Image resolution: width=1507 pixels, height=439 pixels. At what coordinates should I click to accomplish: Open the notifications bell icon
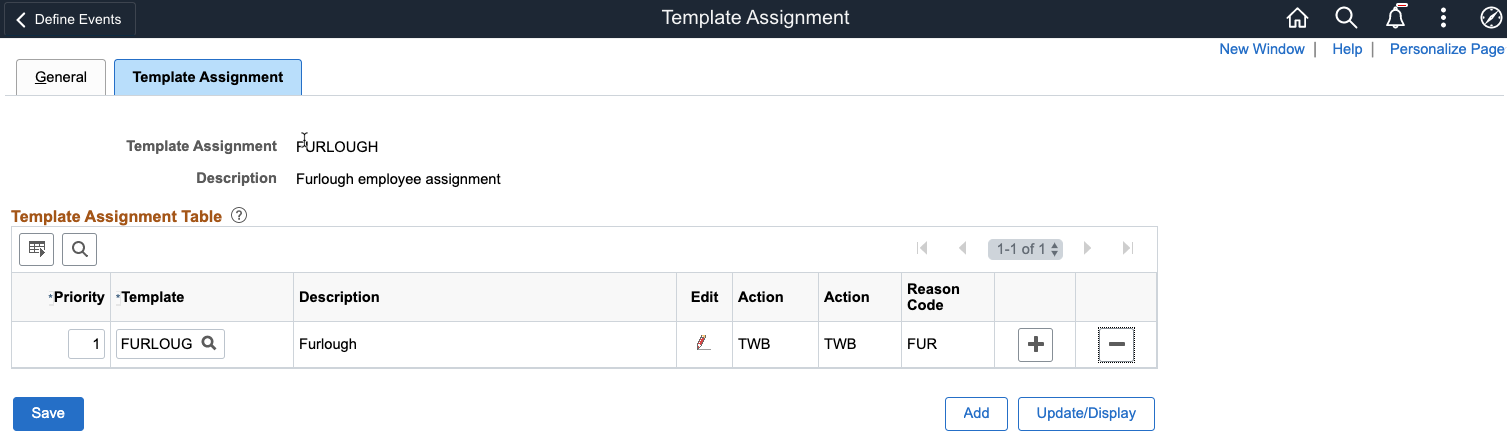[1395, 18]
